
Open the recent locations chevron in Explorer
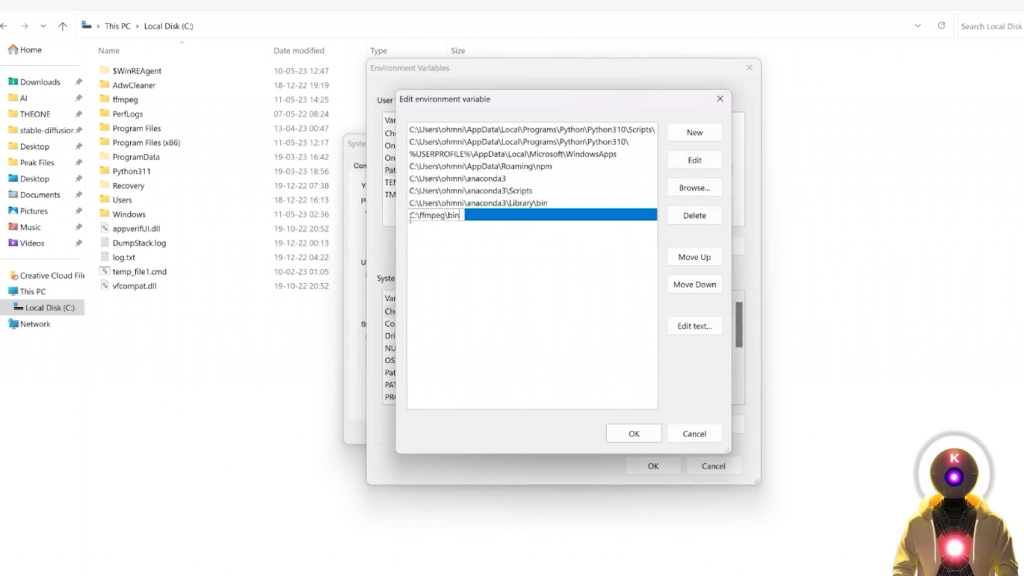pos(43,26)
